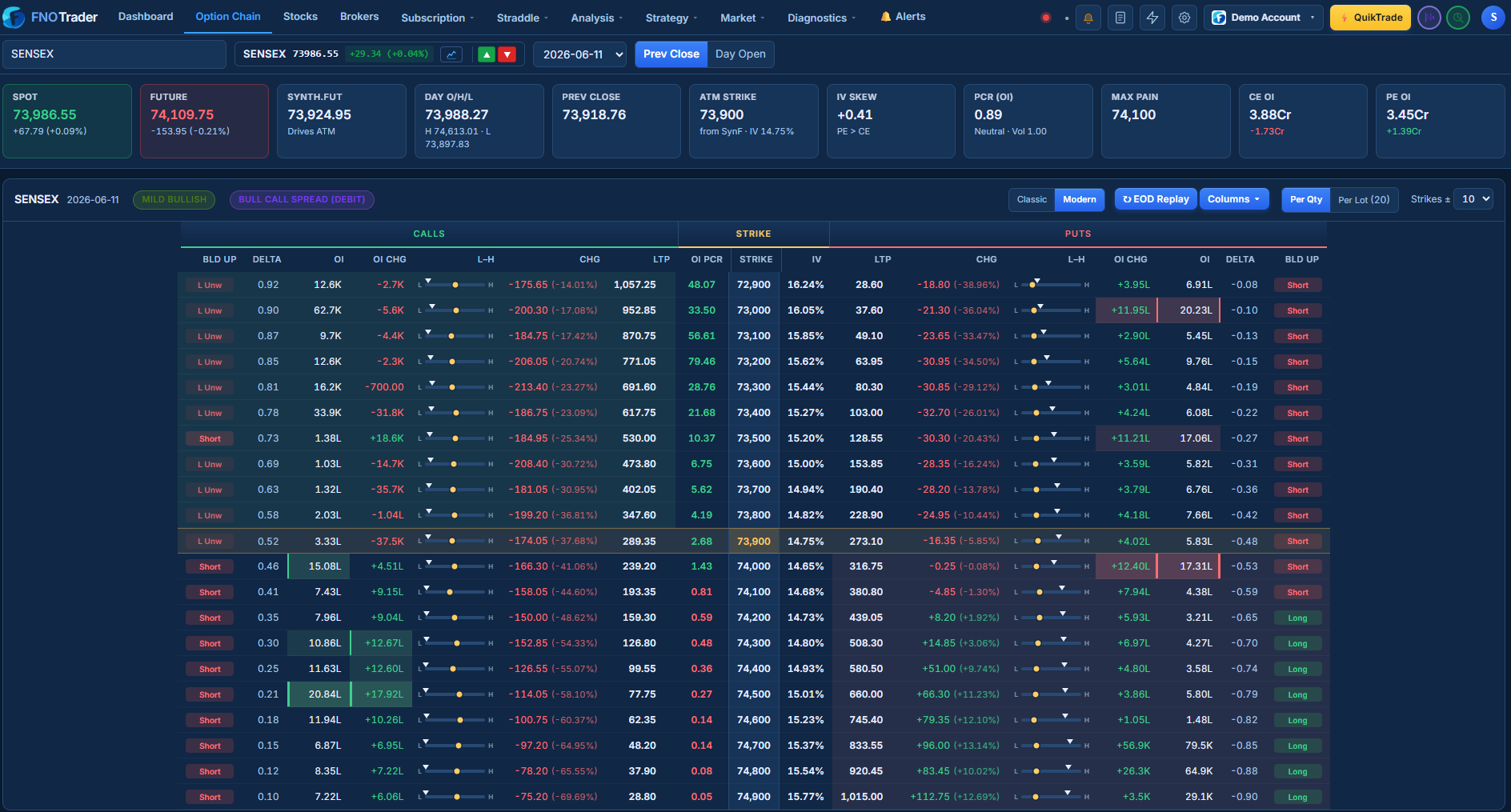The width and height of the screenshot is (1511, 812).
Task: Open the Stocks tab
Action: click(x=300, y=17)
